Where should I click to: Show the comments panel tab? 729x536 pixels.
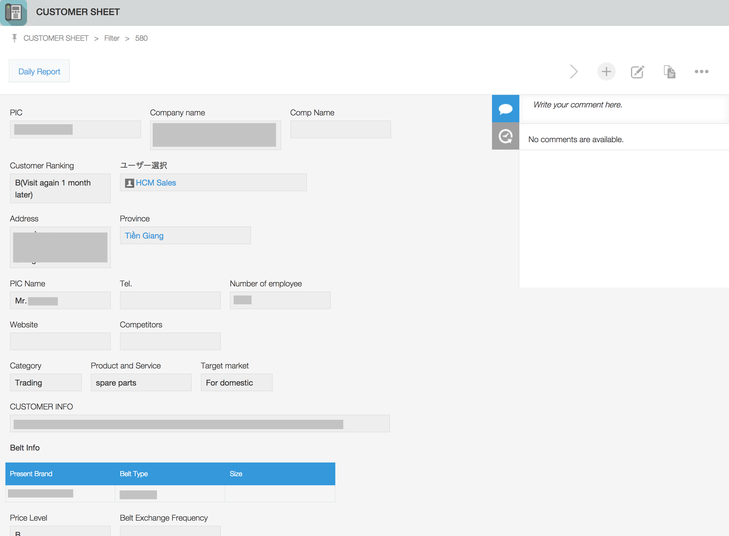(x=505, y=109)
